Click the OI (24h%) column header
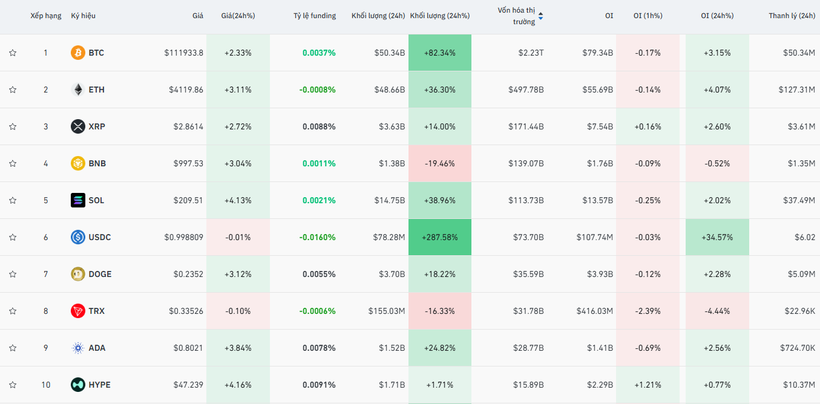The width and height of the screenshot is (820, 404). pyautogui.click(x=716, y=16)
